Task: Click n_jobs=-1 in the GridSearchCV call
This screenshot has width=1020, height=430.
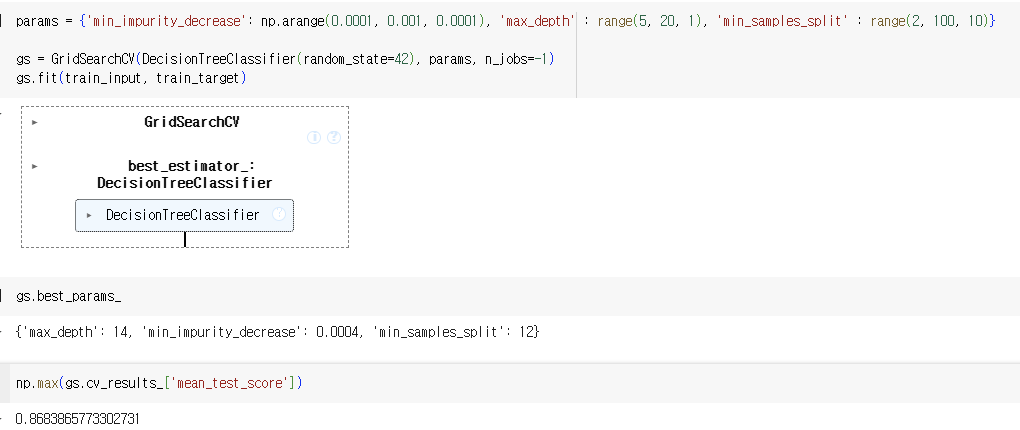Action: [516, 59]
